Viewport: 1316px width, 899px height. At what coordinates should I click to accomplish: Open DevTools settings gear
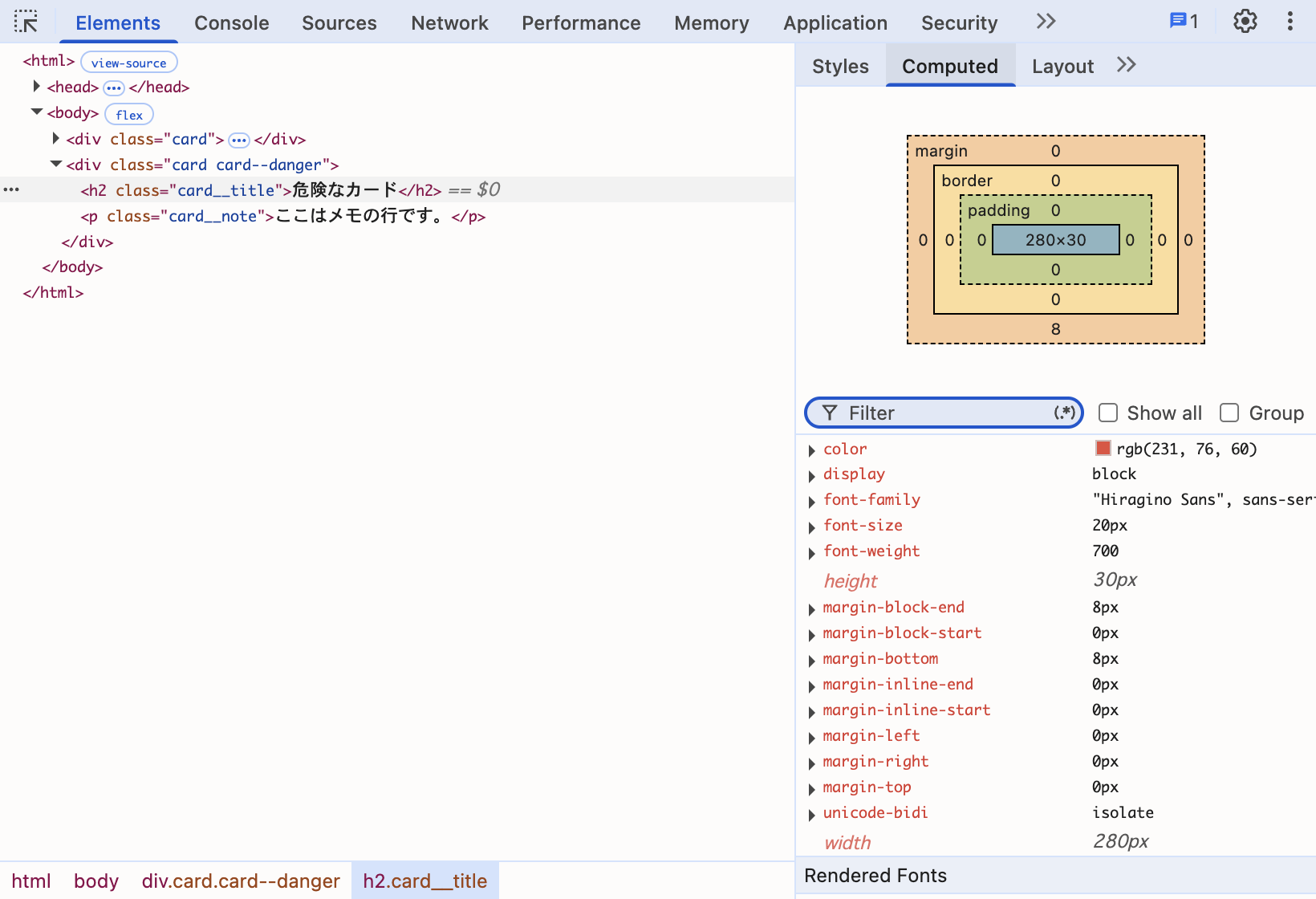1245,22
